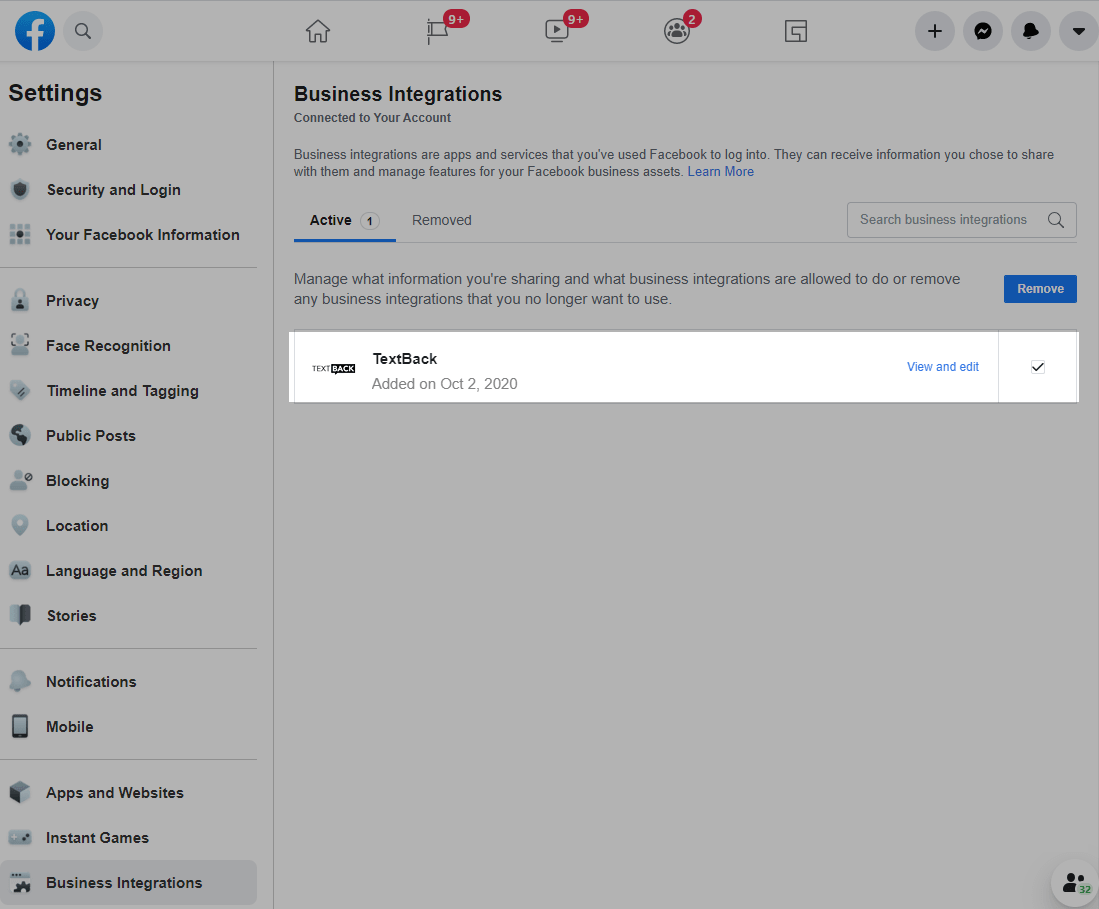Expand the account dropdown arrow

click(1079, 31)
